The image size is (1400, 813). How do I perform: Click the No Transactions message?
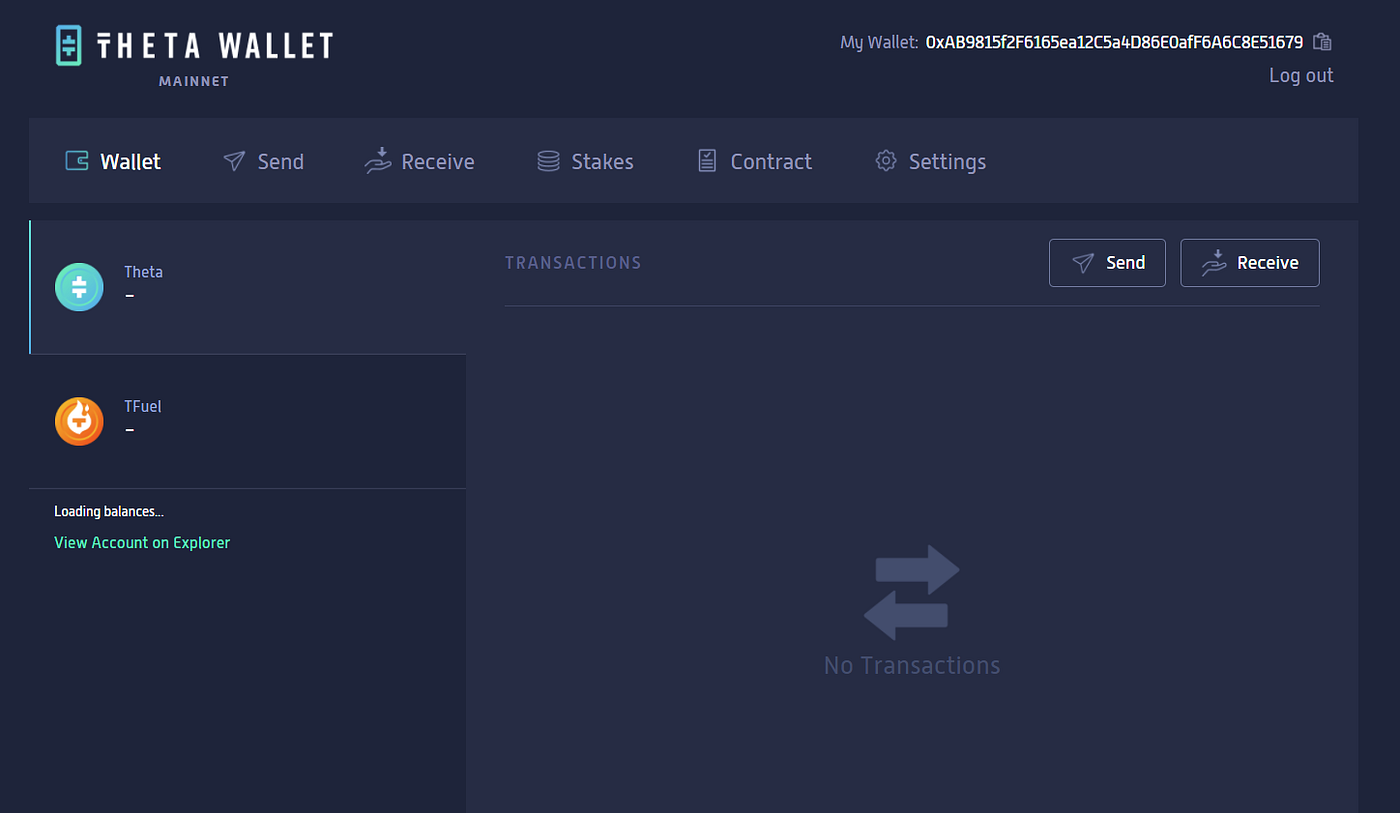pyautogui.click(x=912, y=665)
